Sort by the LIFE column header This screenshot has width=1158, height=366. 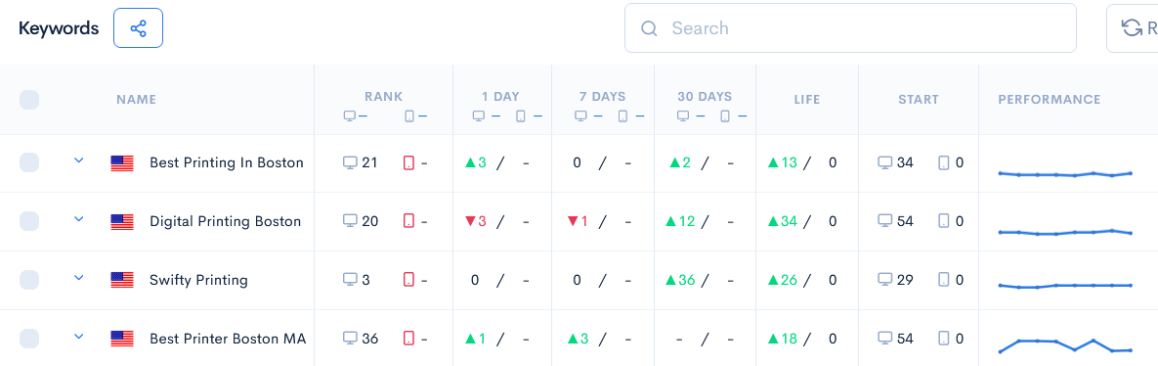[x=806, y=100]
